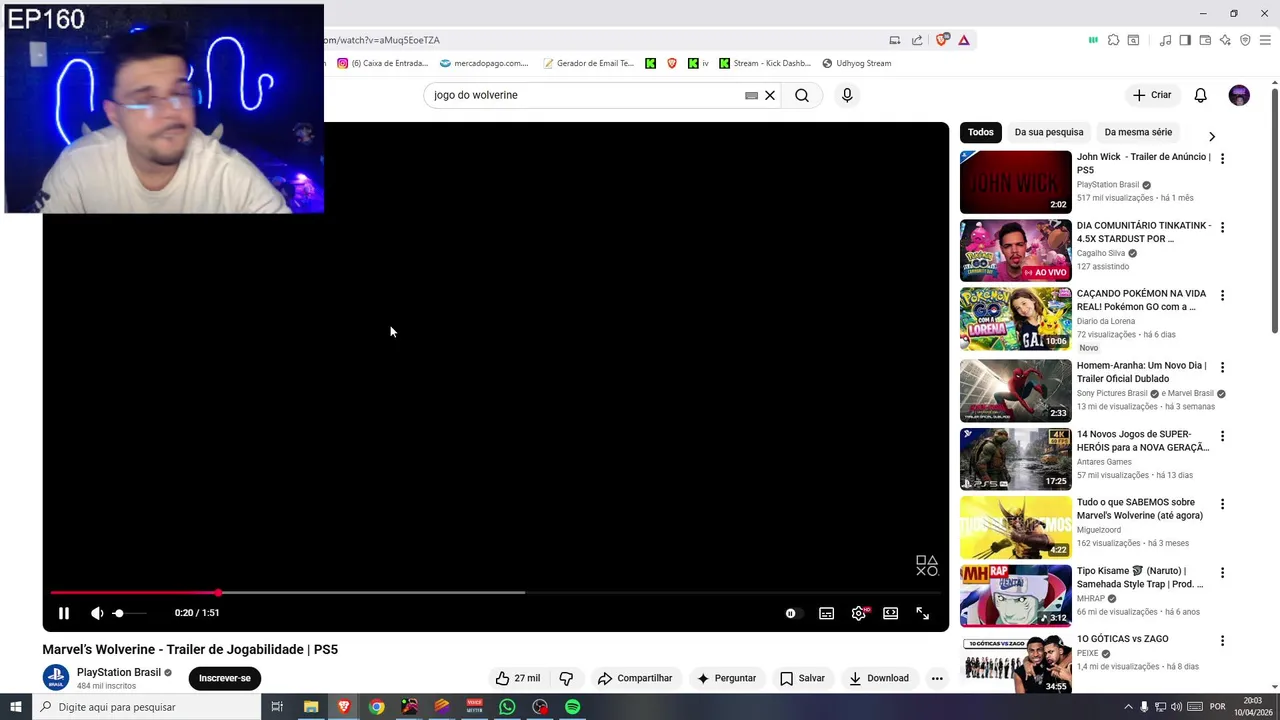Open options for Dia Comunitário Tinkatink video
Screen dimensions: 1280x720
click(1222, 227)
